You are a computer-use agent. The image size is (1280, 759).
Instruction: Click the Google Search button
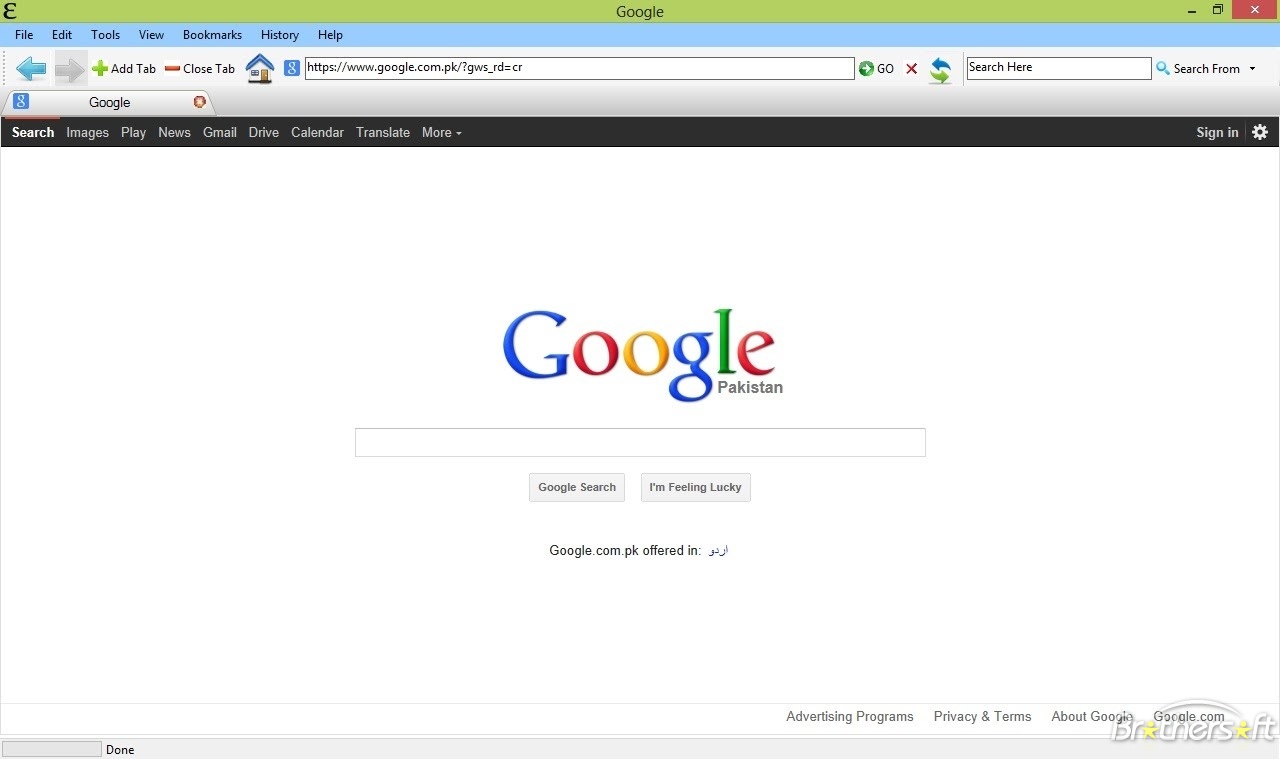tap(577, 487)
